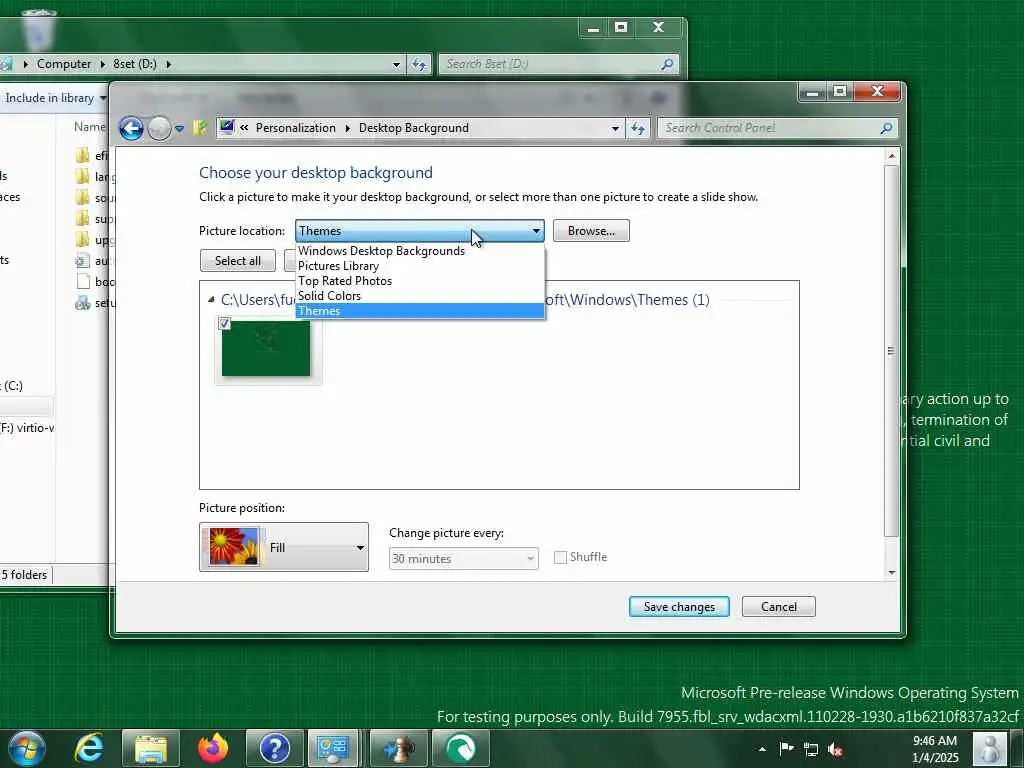Click the Back arrow in Control Panel
This screenshot has width=1024, height=768.
click(131, 128)
